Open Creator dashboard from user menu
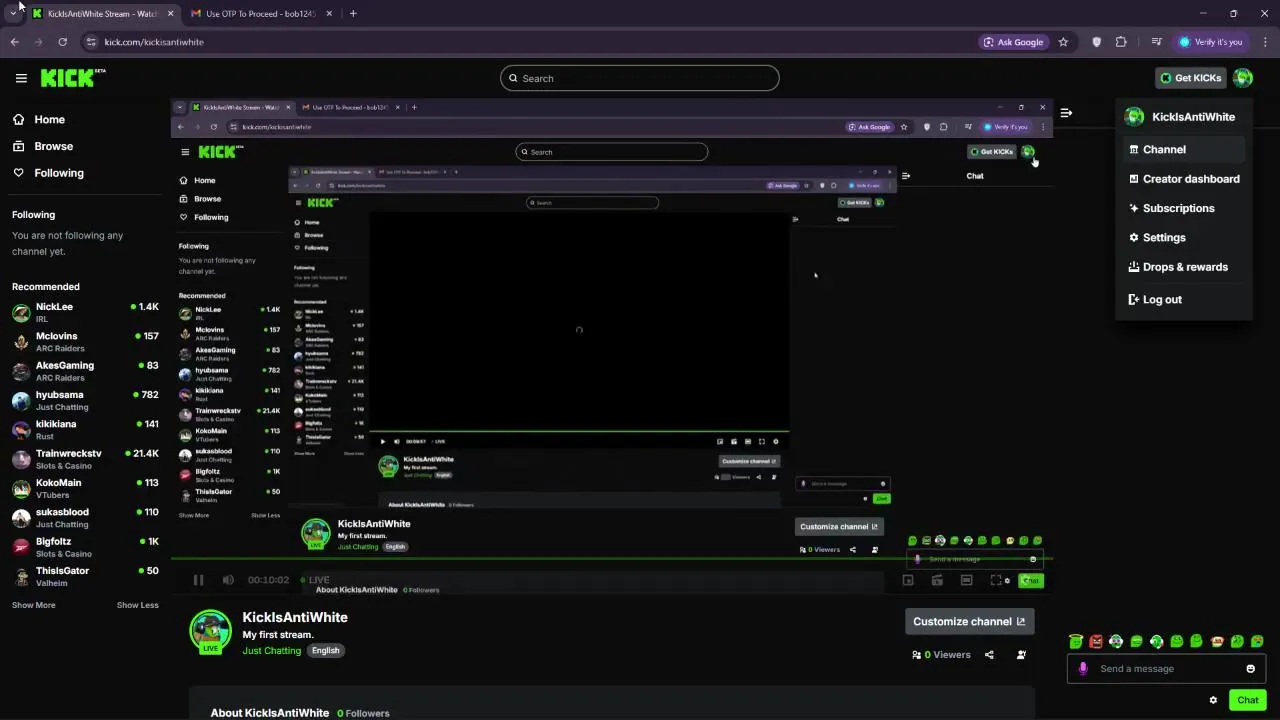Viewport: 1280px width, 720px height. tap(1183, 179)
